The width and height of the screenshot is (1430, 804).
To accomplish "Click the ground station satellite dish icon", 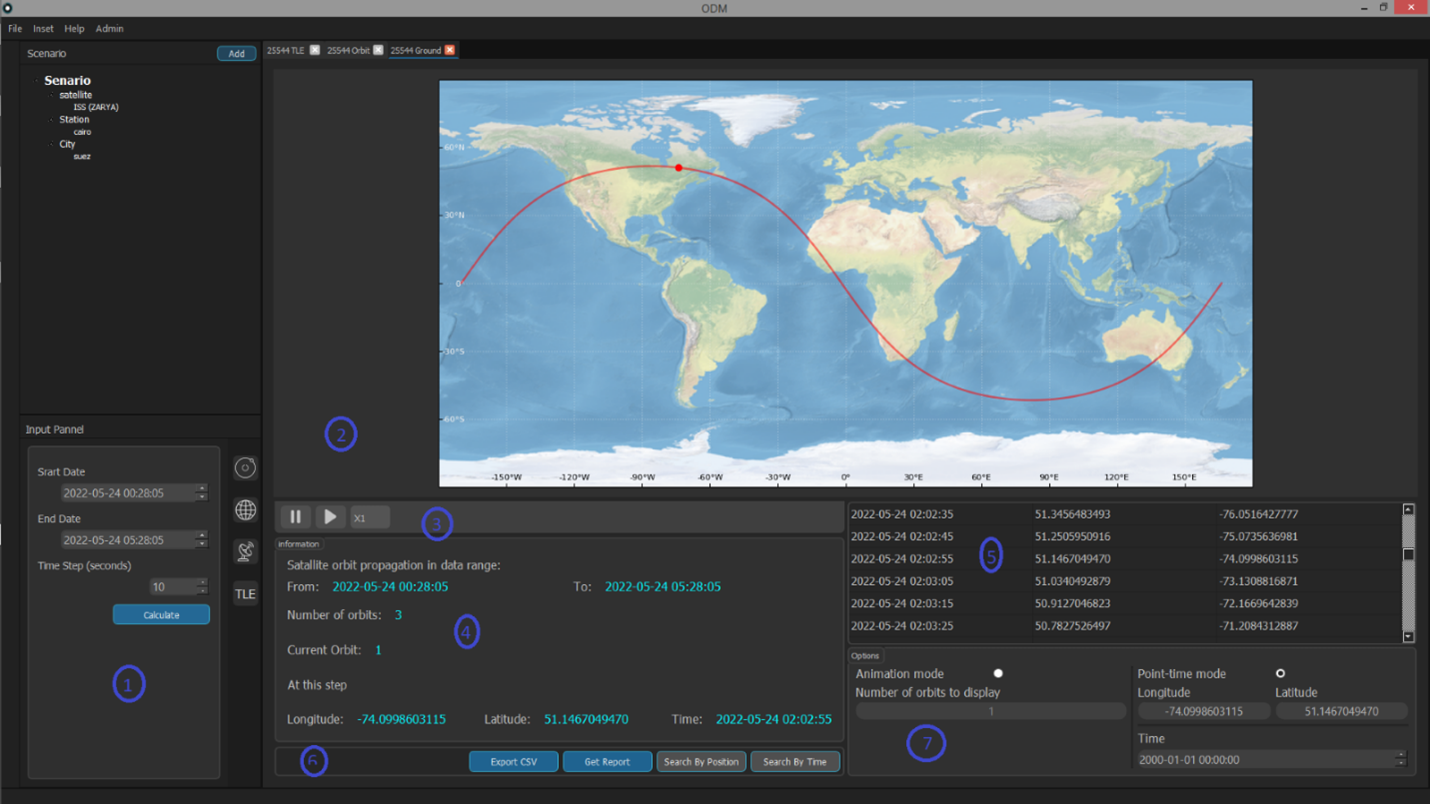I will [x=245, y=551].
